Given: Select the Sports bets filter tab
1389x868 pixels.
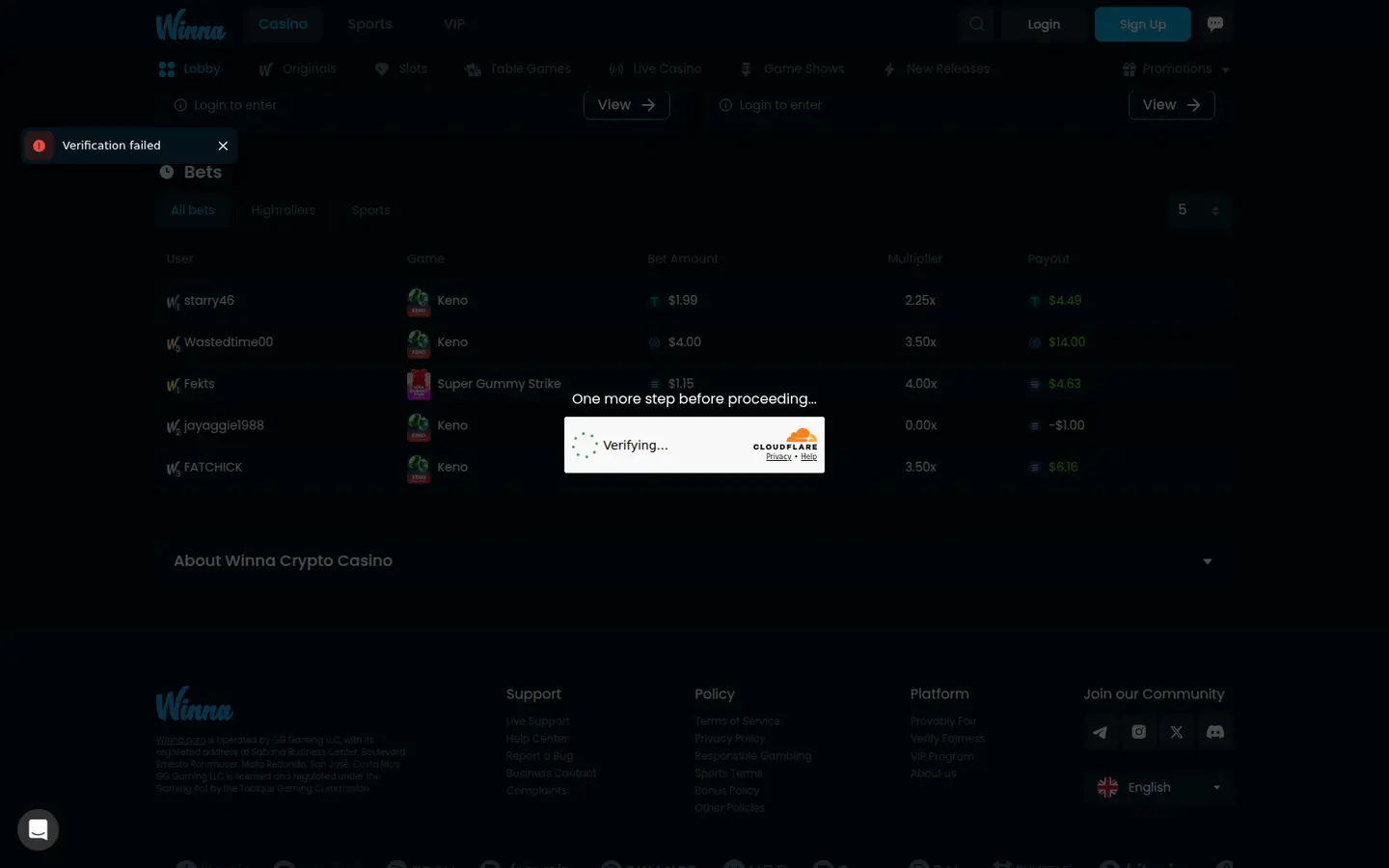Looking at the screenshot, I should click(x=371, y=210).
